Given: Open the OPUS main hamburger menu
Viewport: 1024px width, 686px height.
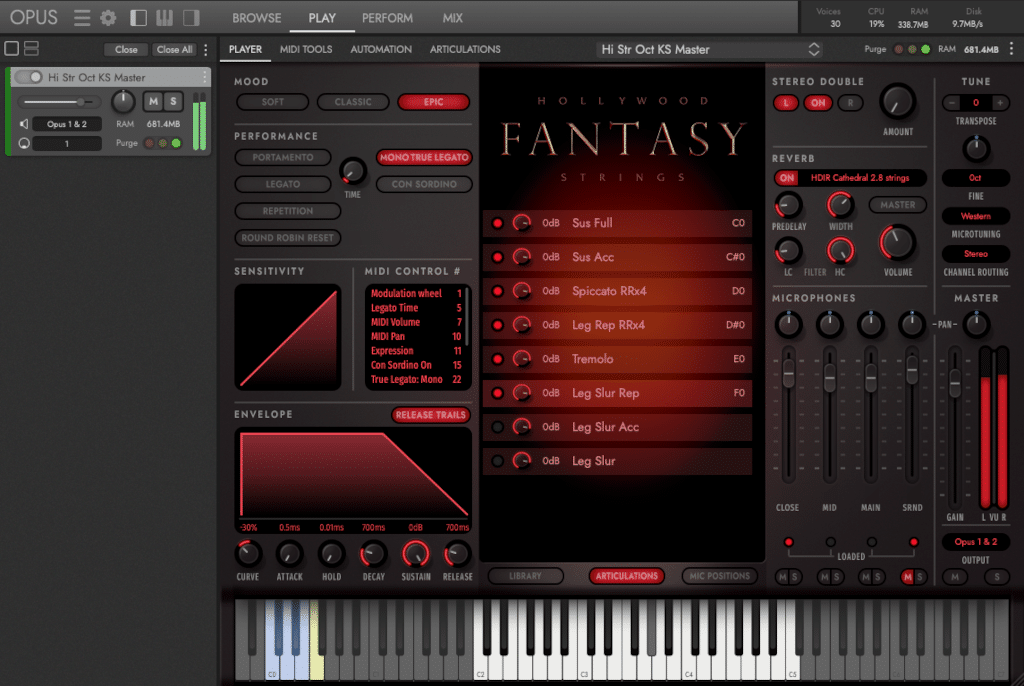Looking at the screenshot, I should (x=82, y=18).
